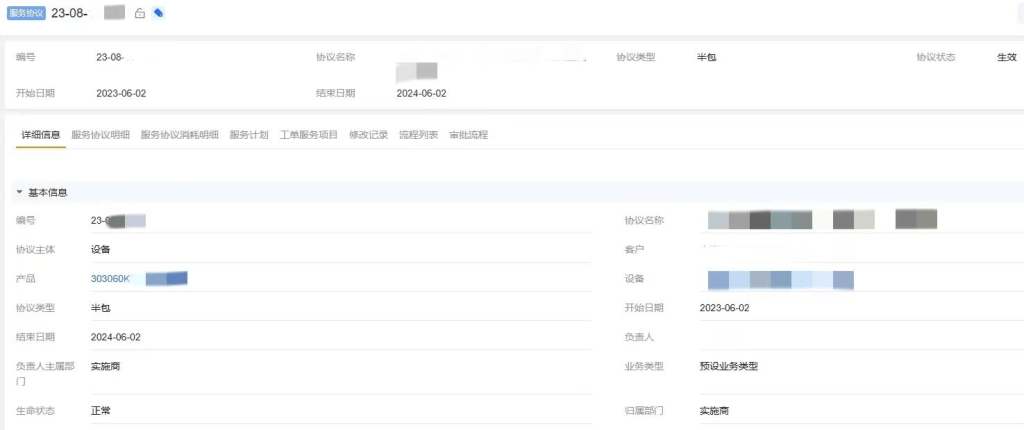
Task: View the 修改记录 tab
Action: 368,135
